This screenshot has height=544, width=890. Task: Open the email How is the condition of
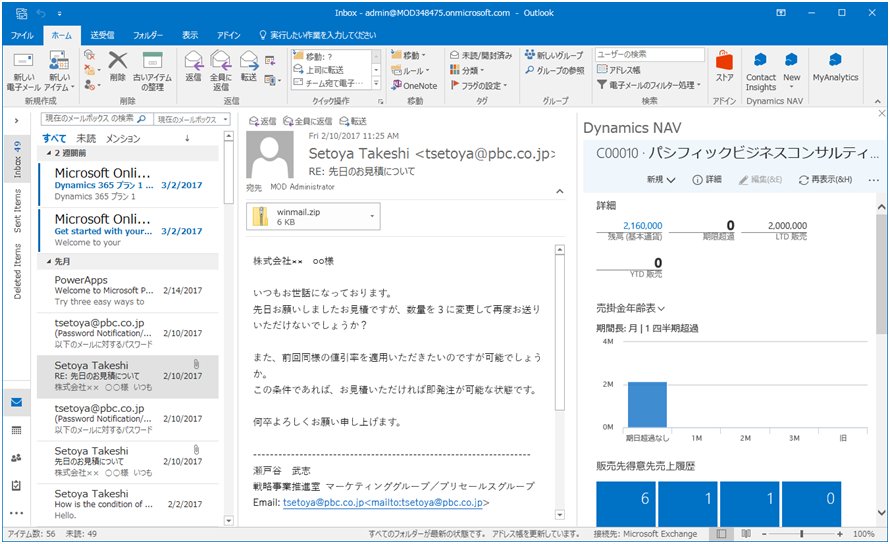click(x=128, y=504)
